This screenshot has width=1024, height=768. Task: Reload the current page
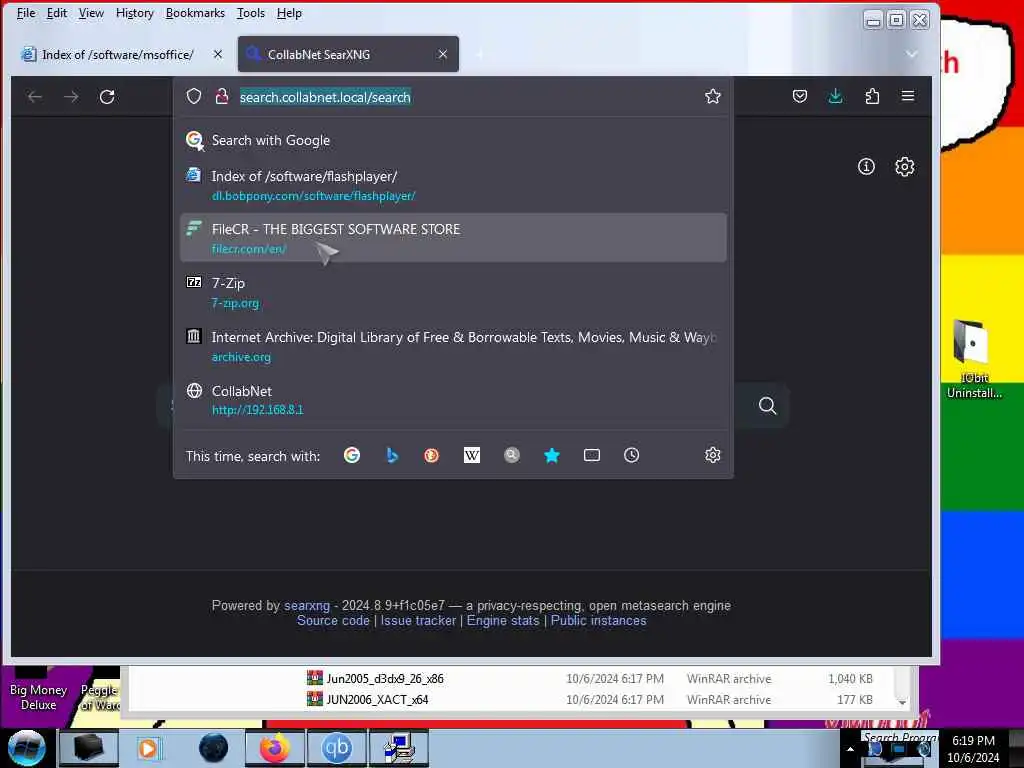107,97
